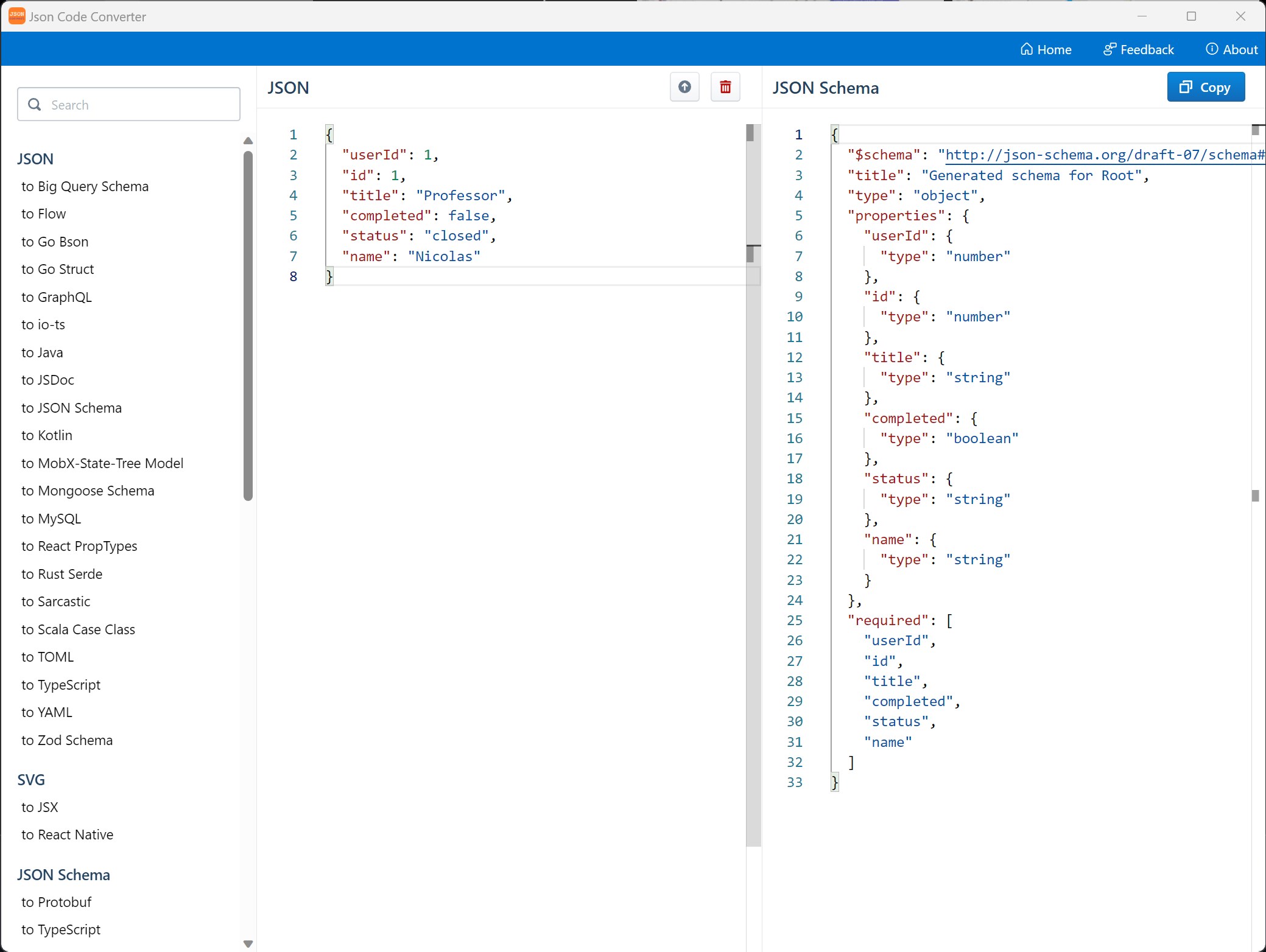Open the Home page link
This screenshot has height=952, width=1266.
click(x=1046, y=49)
